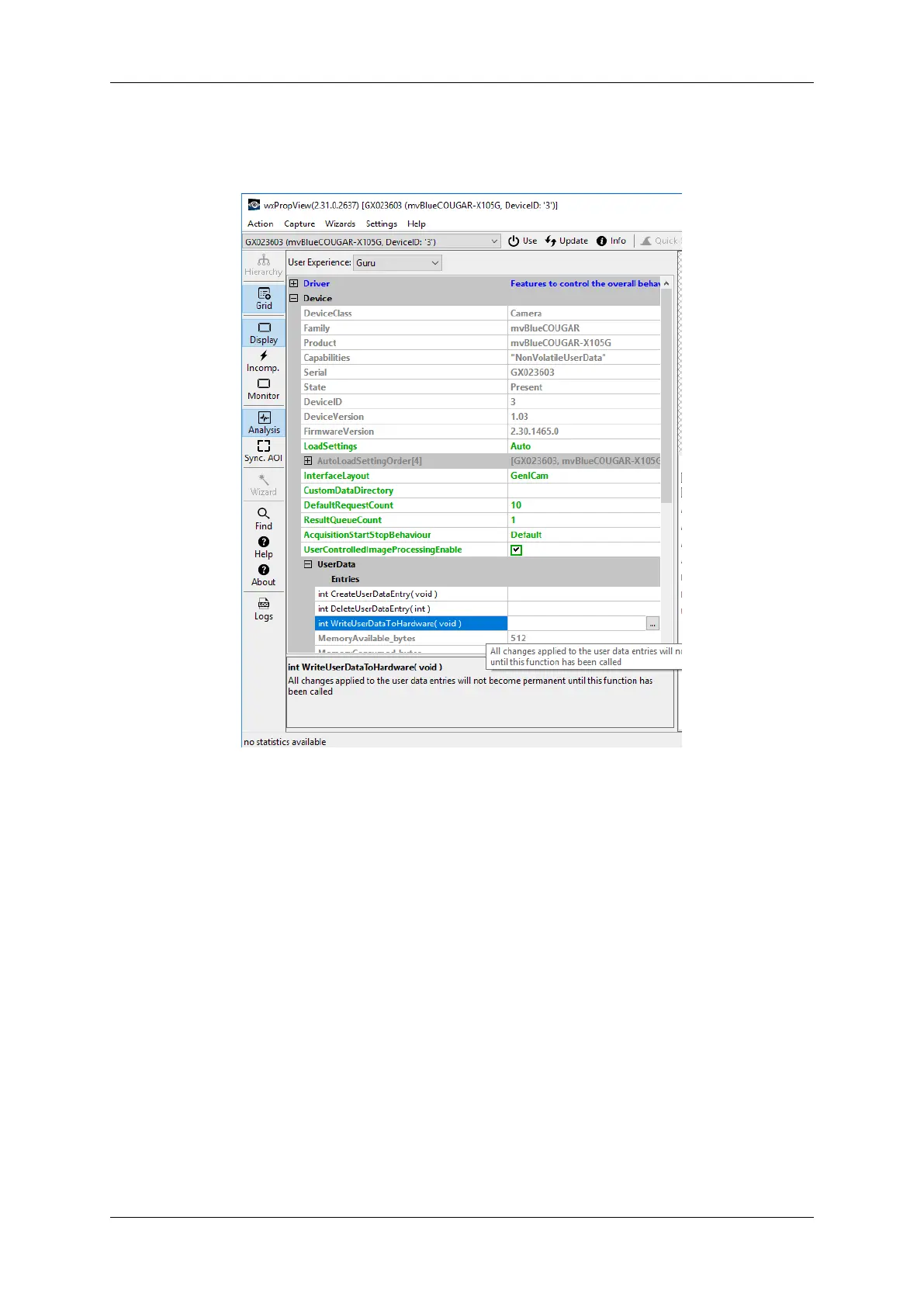The width and height of the screenshot is (924, 1307).
Task: Click the Product value mvBlueCOUGAR-X105G
Action: click(x=560, y=343)
